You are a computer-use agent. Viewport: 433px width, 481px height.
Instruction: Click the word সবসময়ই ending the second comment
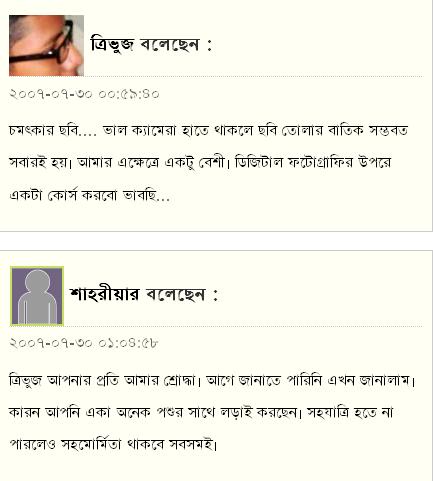coord(193,444)
